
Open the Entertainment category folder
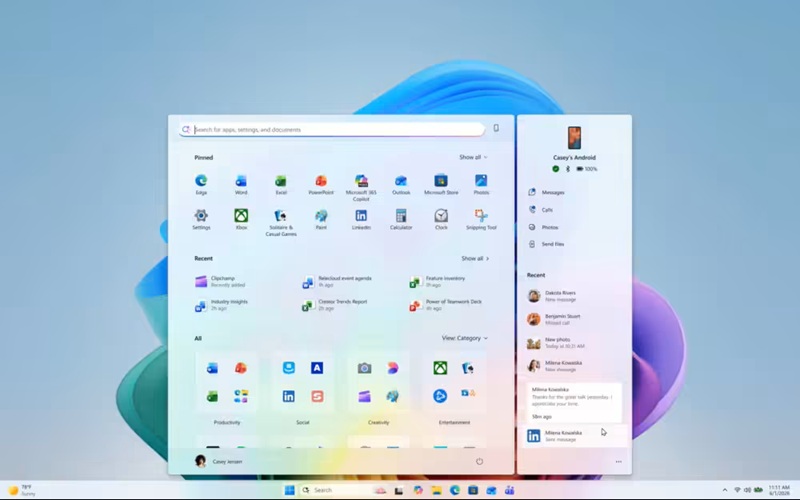click(454, 383)
